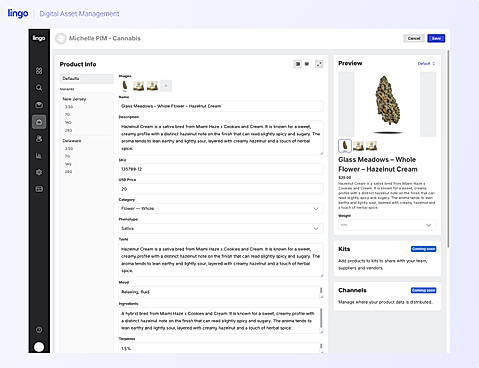Image resolution: width=479 pixels, height=368 pixels.
Task: Switch to list layout view icon
Action: tap(307, 64)
